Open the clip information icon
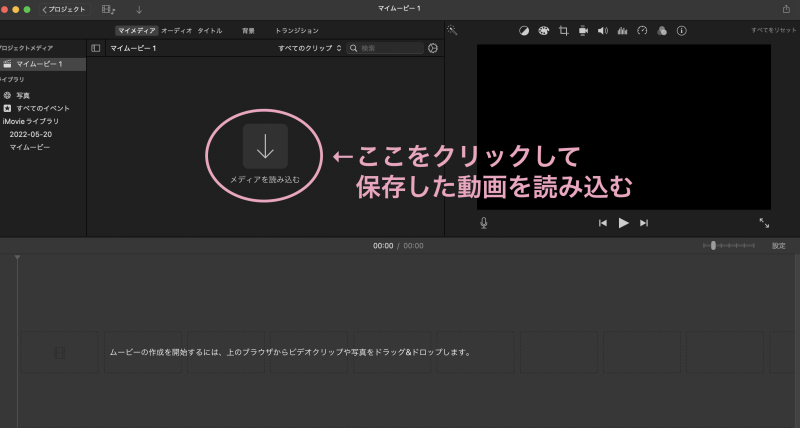The width and height of the screenshot is (800, 428). coord(682,31)
